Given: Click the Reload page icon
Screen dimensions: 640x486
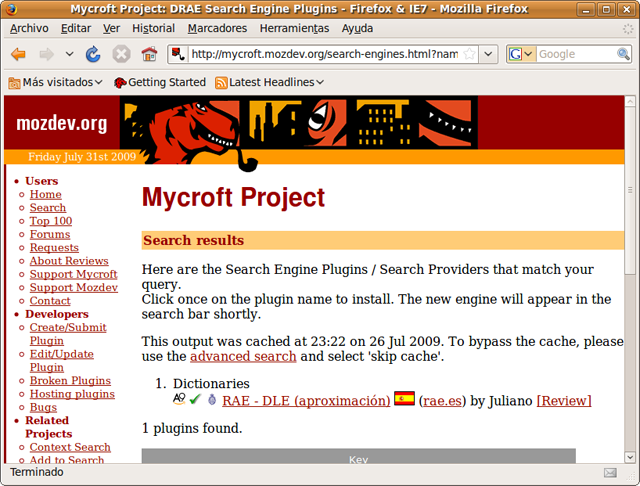Looking at the screenshot, I should tap(93, 54).
